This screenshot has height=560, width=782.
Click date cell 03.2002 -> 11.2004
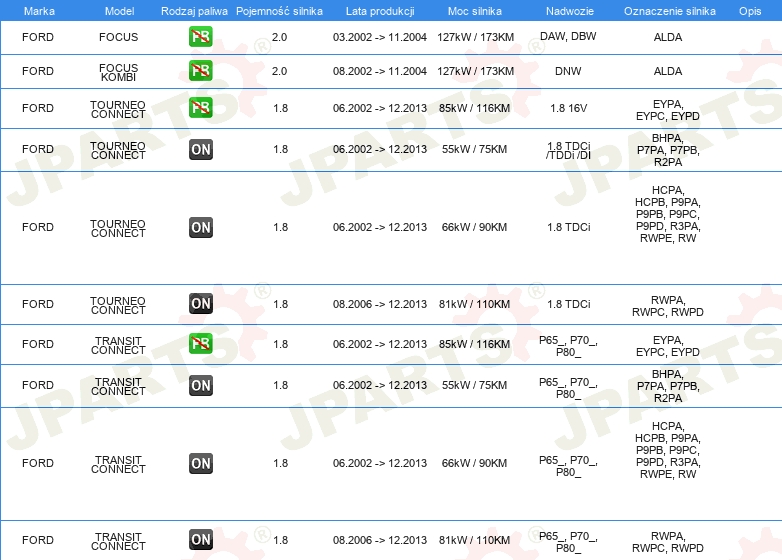point(380,37)
